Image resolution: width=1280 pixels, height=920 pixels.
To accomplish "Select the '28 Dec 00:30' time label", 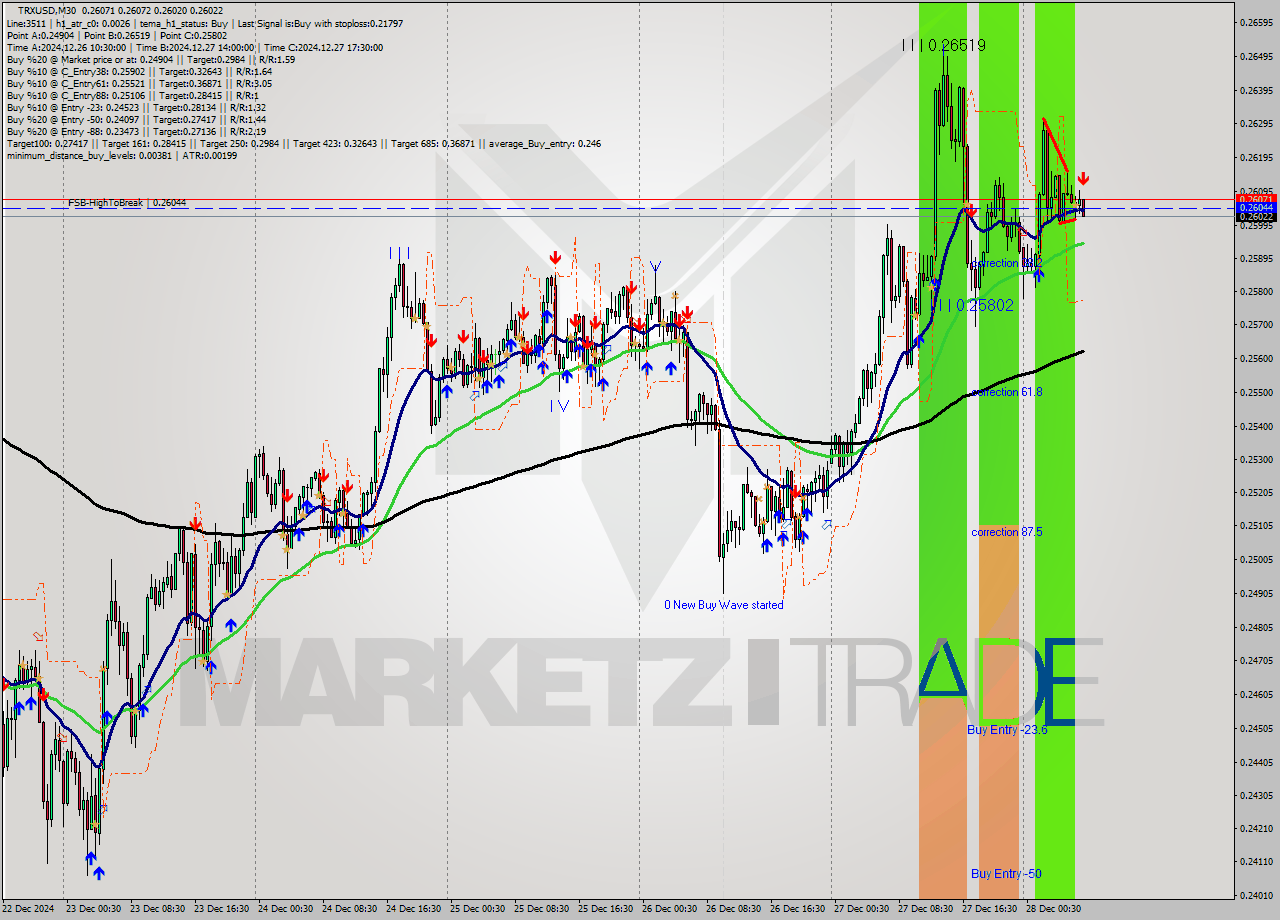I will [x=1055, y=909].
